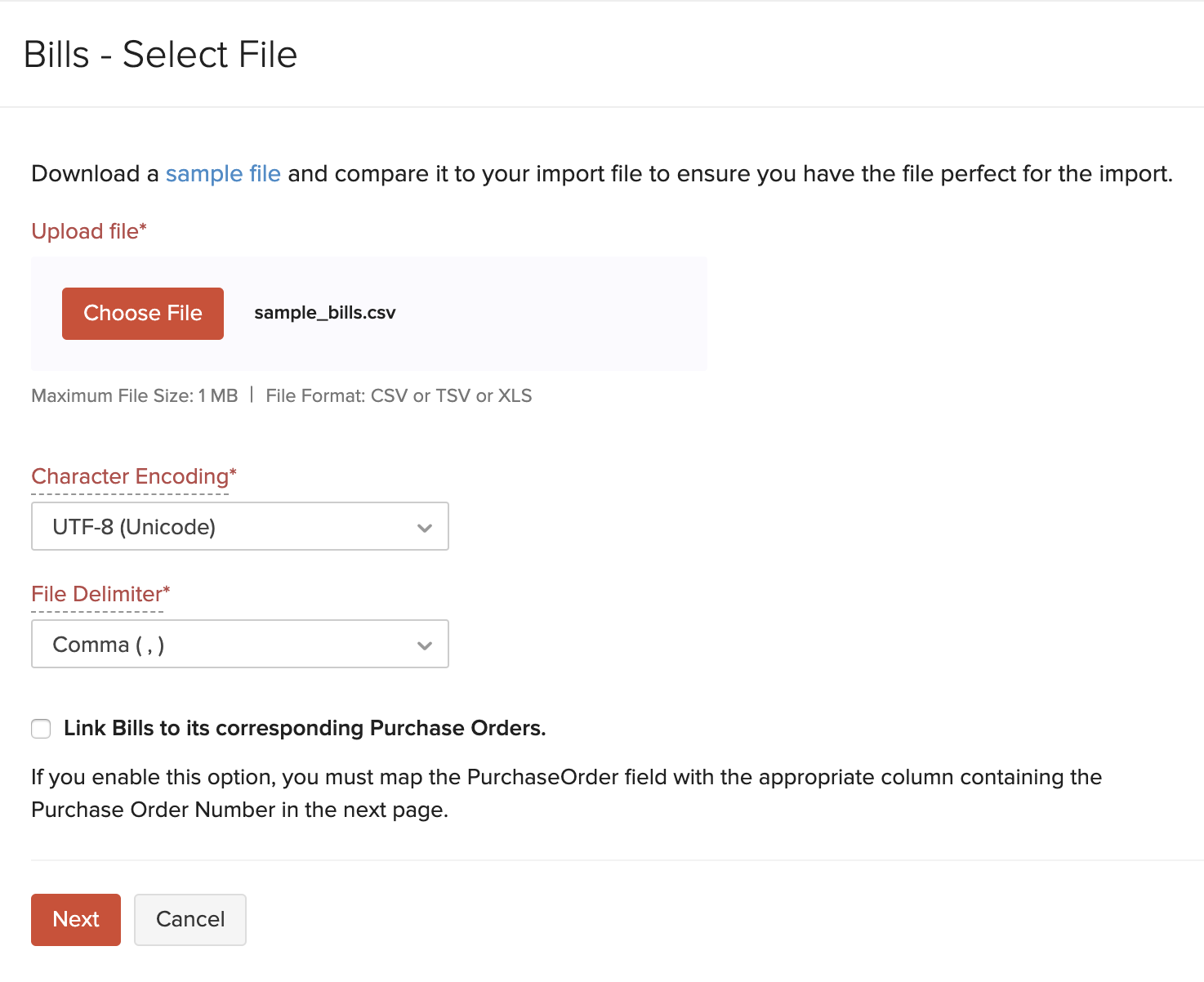Check the Purchase Orders linking option

pos(41,728)
